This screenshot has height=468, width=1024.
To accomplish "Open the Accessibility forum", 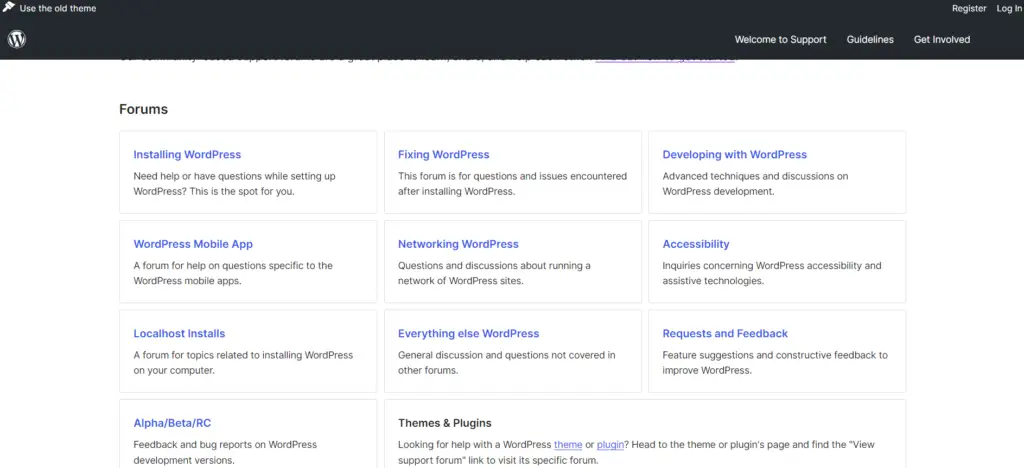I will 696,244.
